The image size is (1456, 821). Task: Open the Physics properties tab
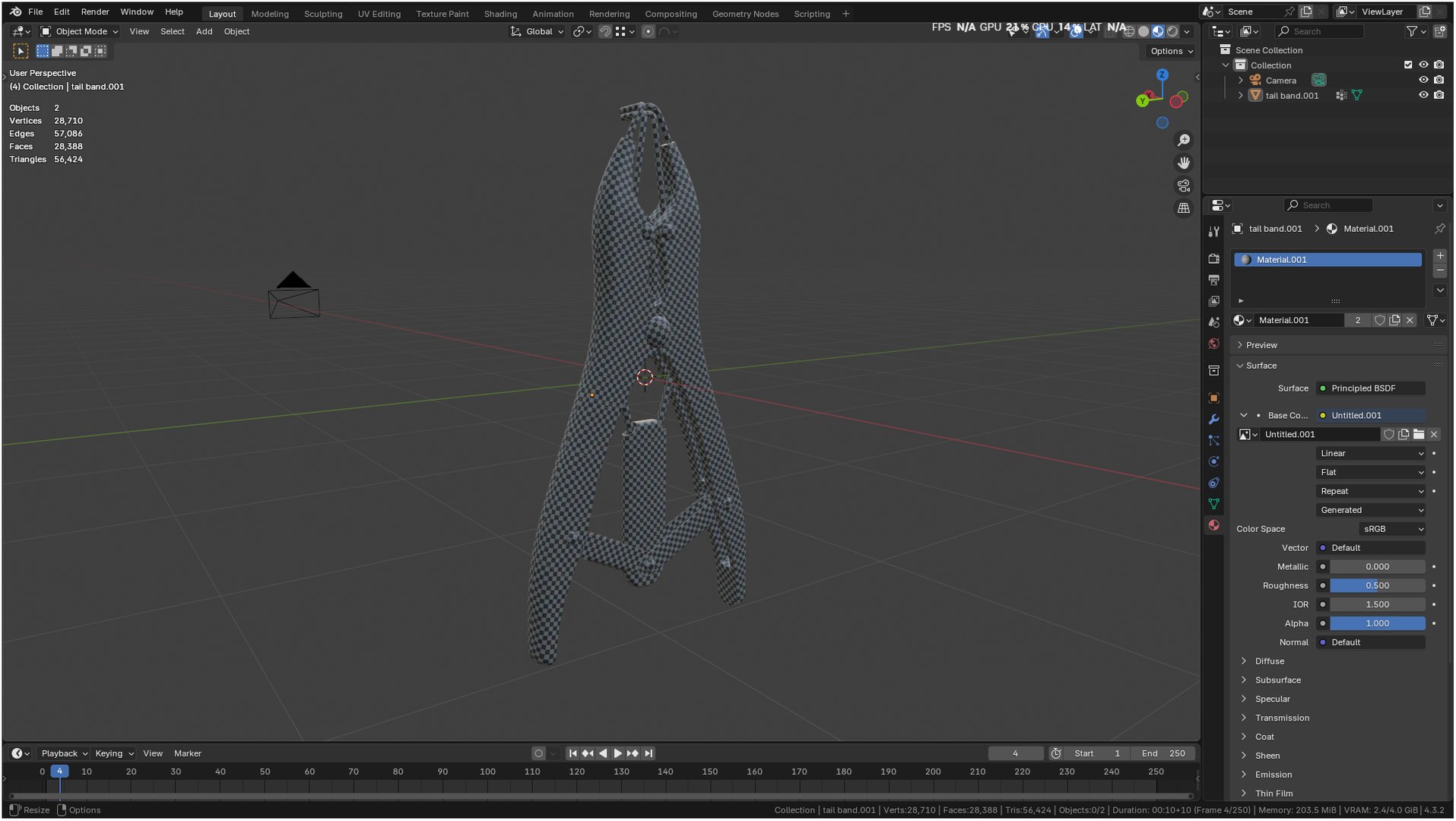pos(1214,462)
